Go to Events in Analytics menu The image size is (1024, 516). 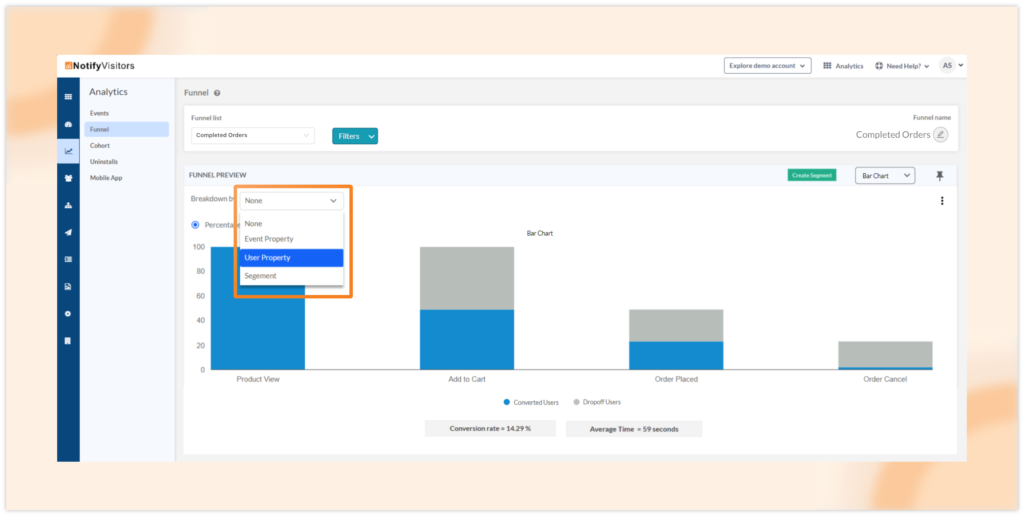(99, 113)
